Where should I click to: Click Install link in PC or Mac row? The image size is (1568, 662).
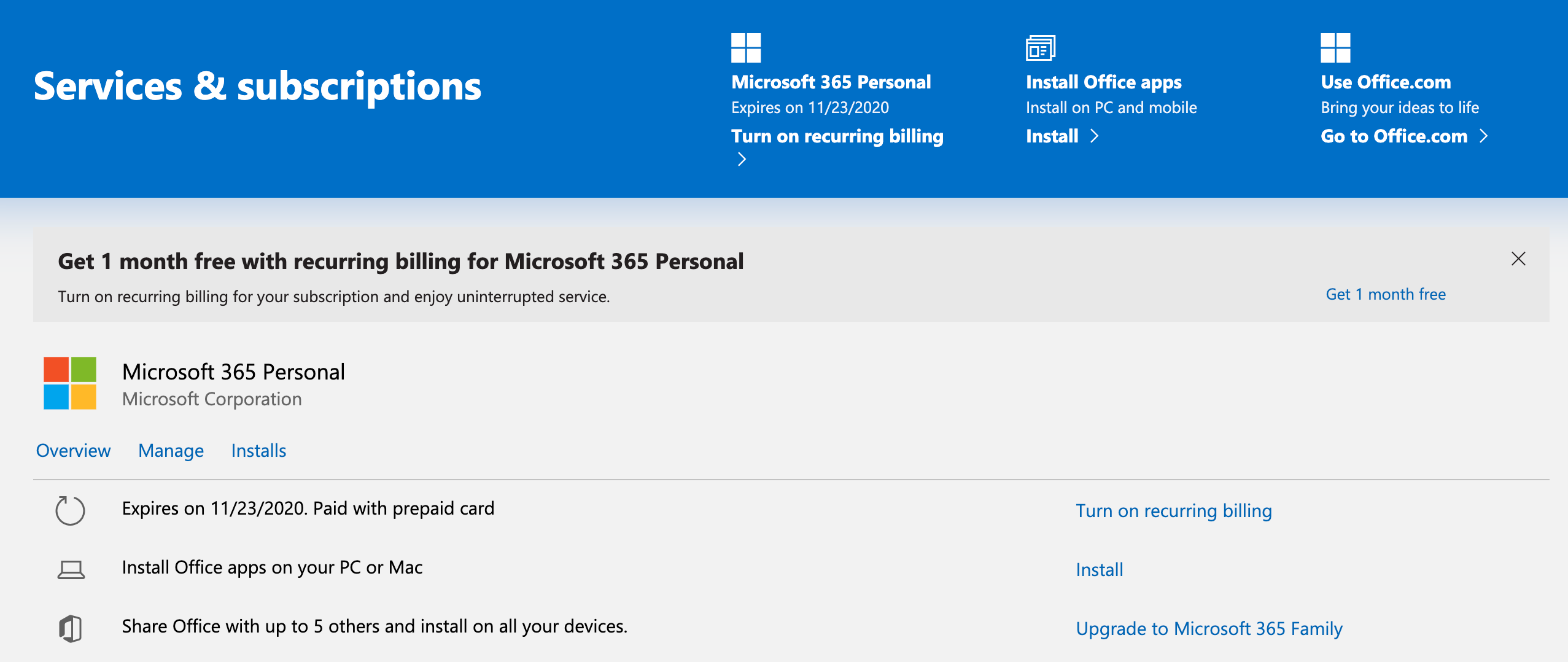tap(1100, 570)
